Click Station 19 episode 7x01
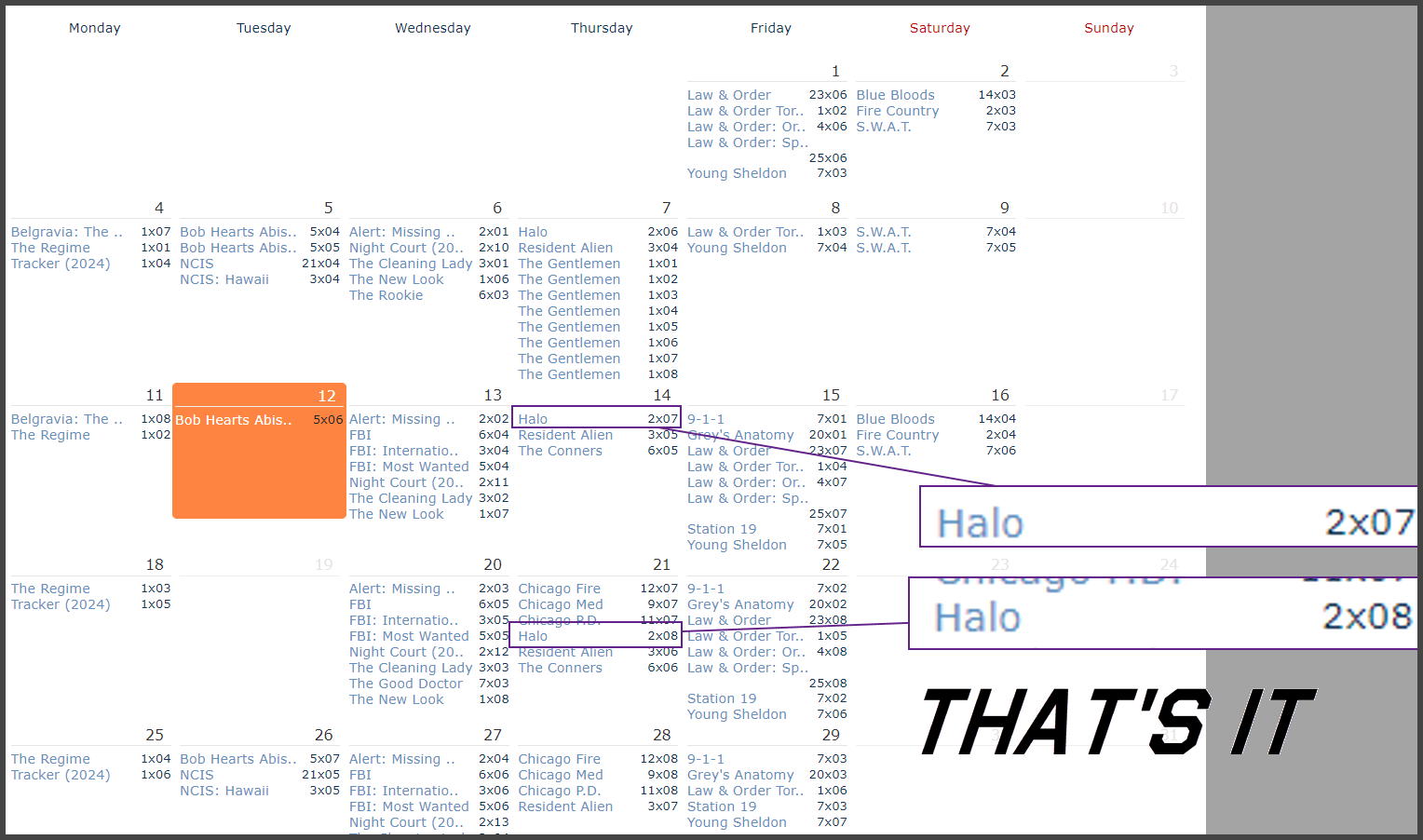The width and height of the screenshot is (1423, 840). click(722, 529)
